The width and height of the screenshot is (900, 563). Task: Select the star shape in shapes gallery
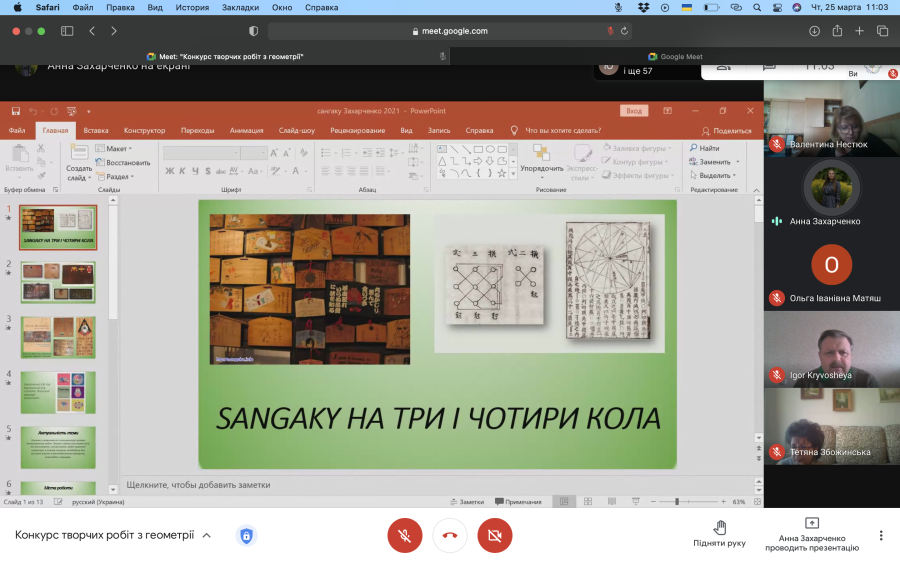click(x=502, y=173)
